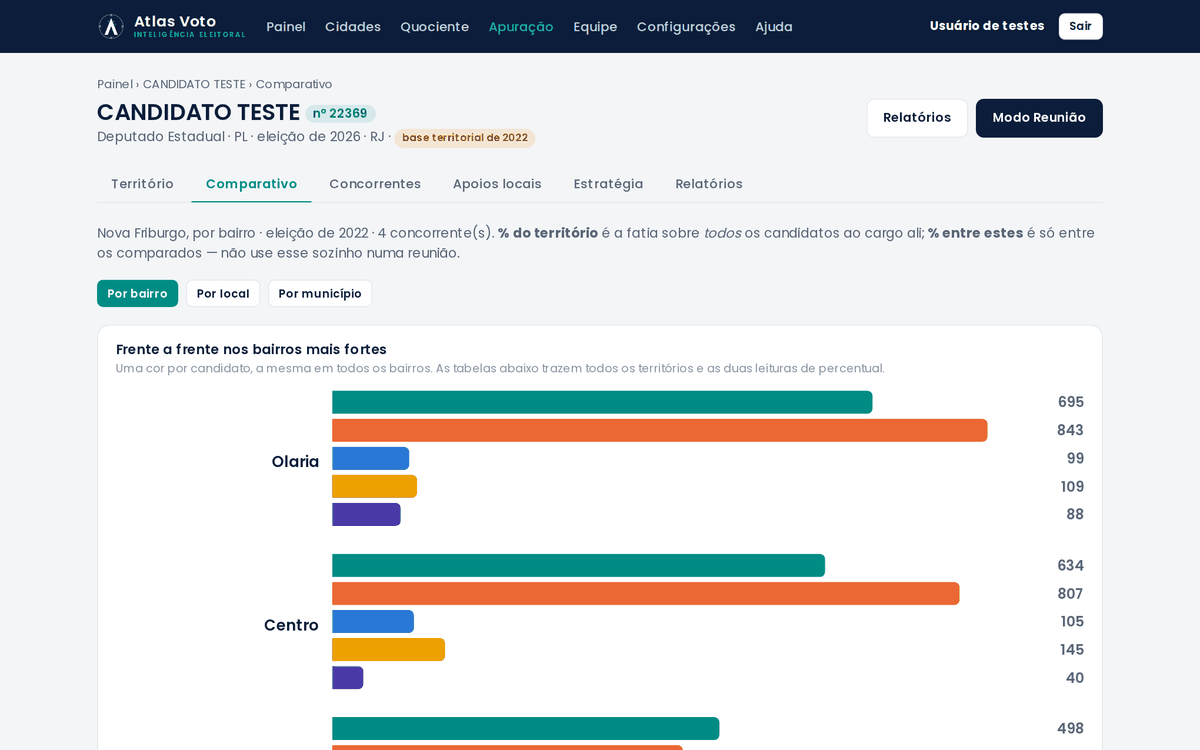
Task: Click the blue Centro bar worth 105
Action: pyautogui.click(x=373, y=622)
